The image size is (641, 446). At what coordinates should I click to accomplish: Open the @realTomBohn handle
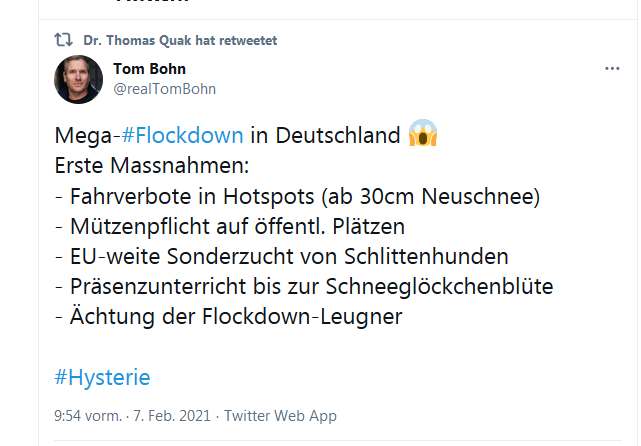pyautogui.click(x=164, y=89)
